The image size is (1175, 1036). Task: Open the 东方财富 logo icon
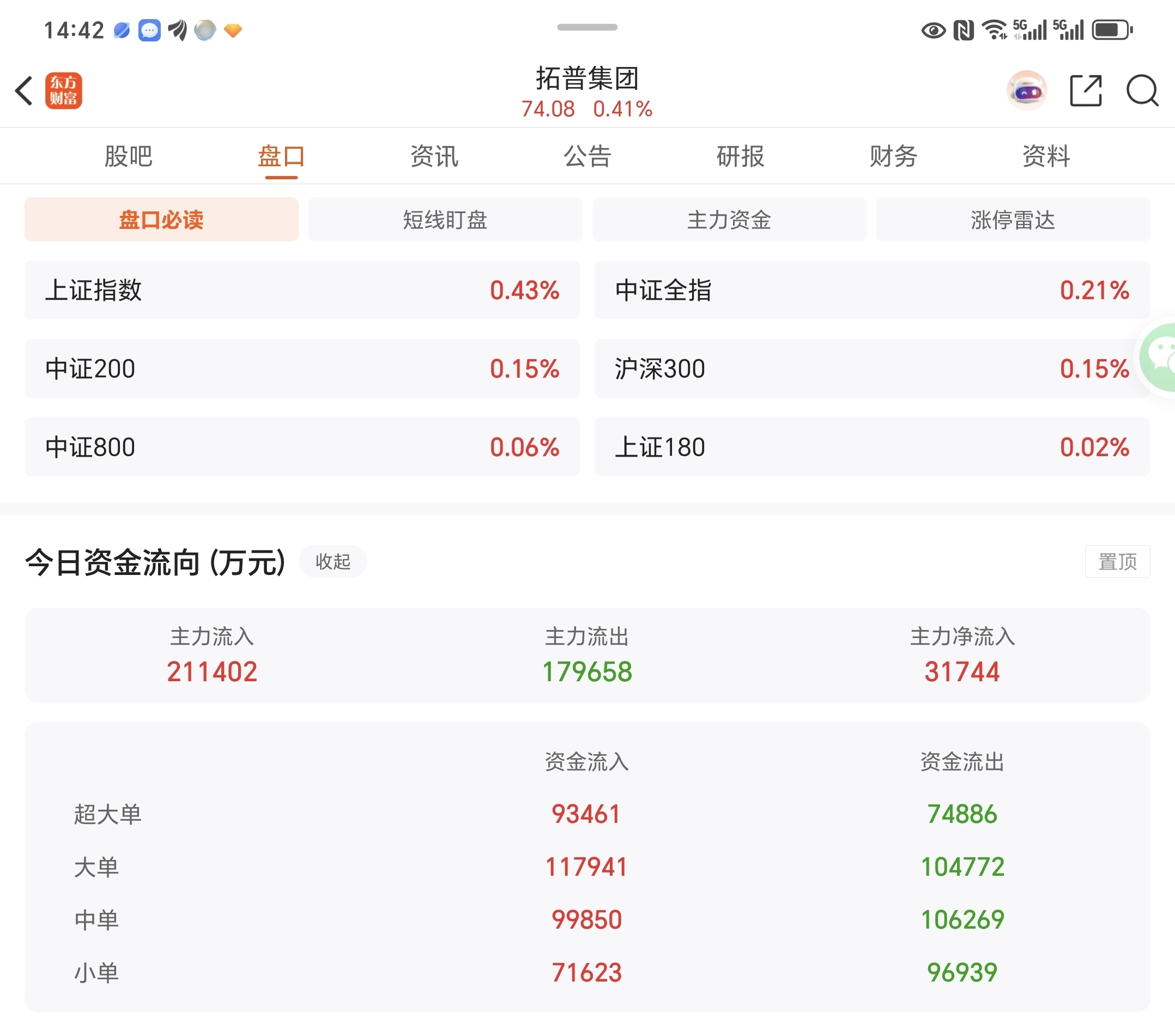coord(64,91)
